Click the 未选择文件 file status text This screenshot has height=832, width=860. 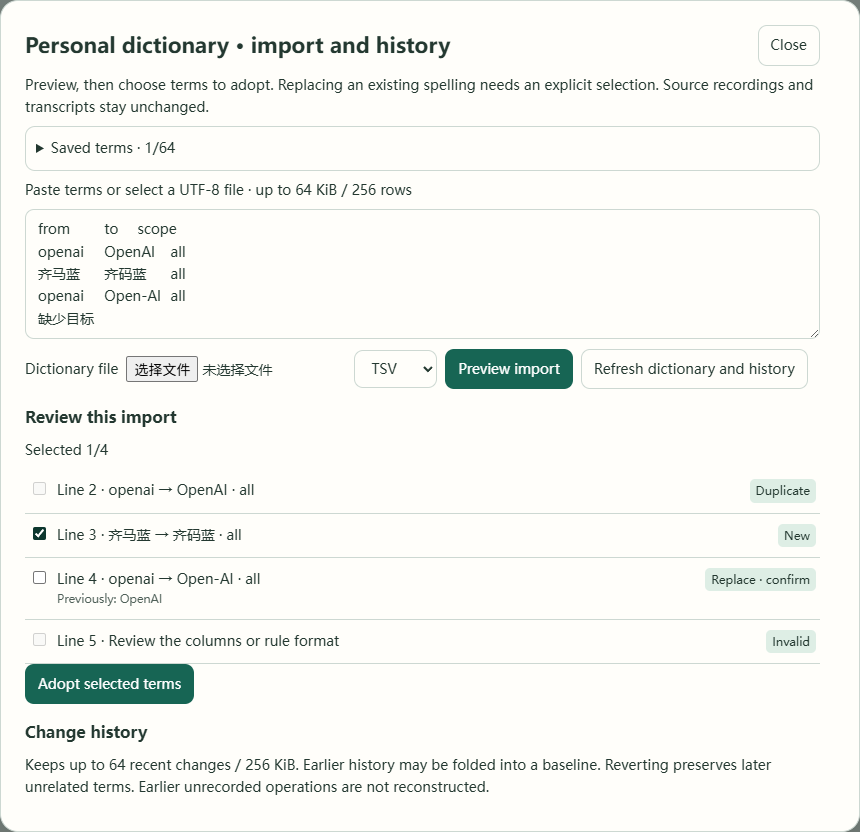(x=237, y=370)
